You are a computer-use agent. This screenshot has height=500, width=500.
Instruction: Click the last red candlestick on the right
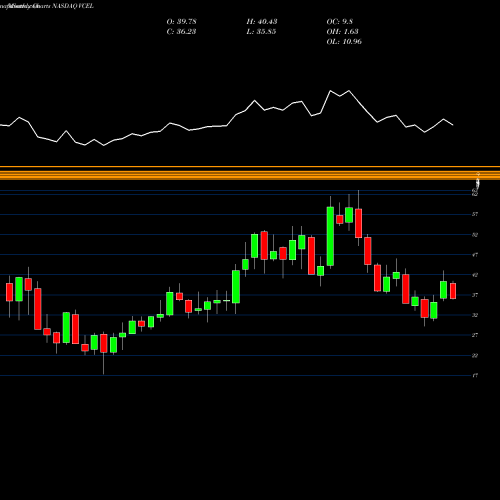coord(453,291)
